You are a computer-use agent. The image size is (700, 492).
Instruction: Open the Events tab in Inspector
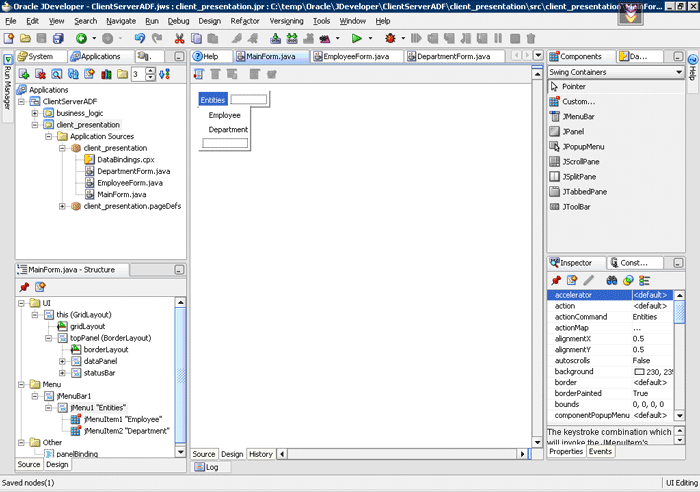600,452
